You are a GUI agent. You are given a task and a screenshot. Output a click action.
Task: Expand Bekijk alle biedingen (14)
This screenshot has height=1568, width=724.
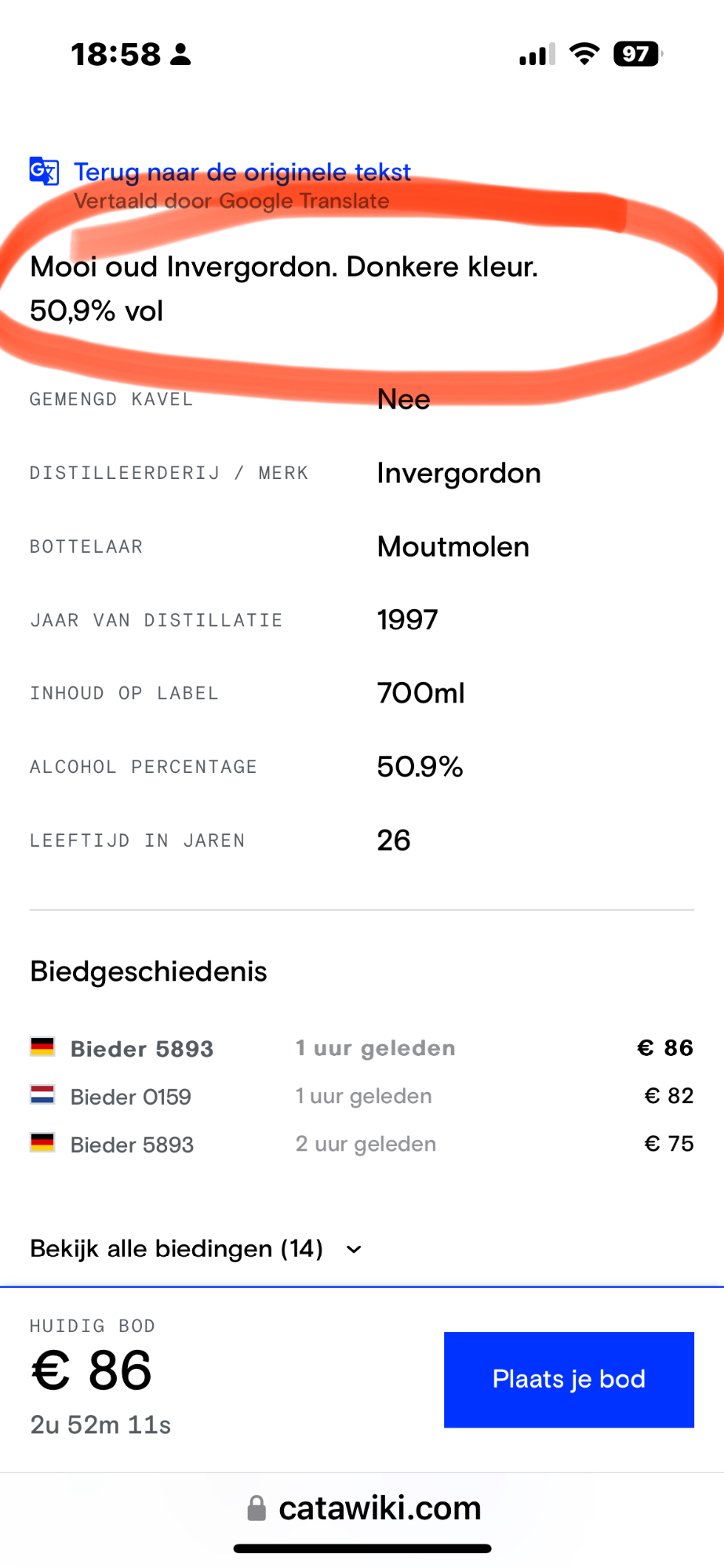pos(196,1248)
